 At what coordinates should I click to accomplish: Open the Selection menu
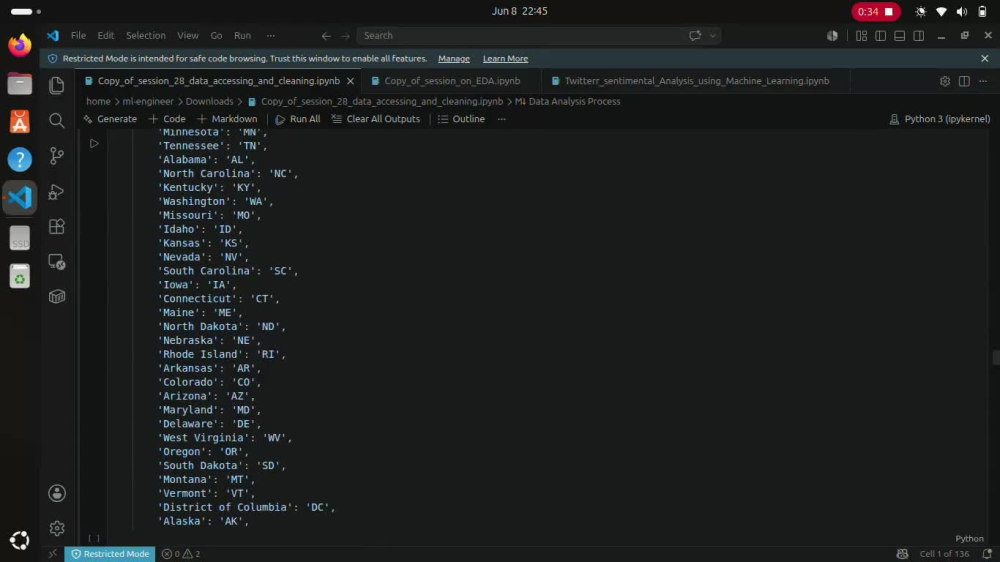(145, 36)
